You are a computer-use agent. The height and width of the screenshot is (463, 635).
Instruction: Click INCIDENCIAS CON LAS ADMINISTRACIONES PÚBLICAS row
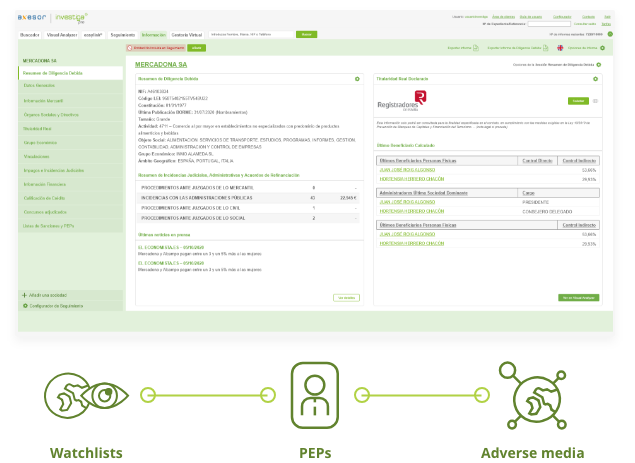[x=248, y=198]
